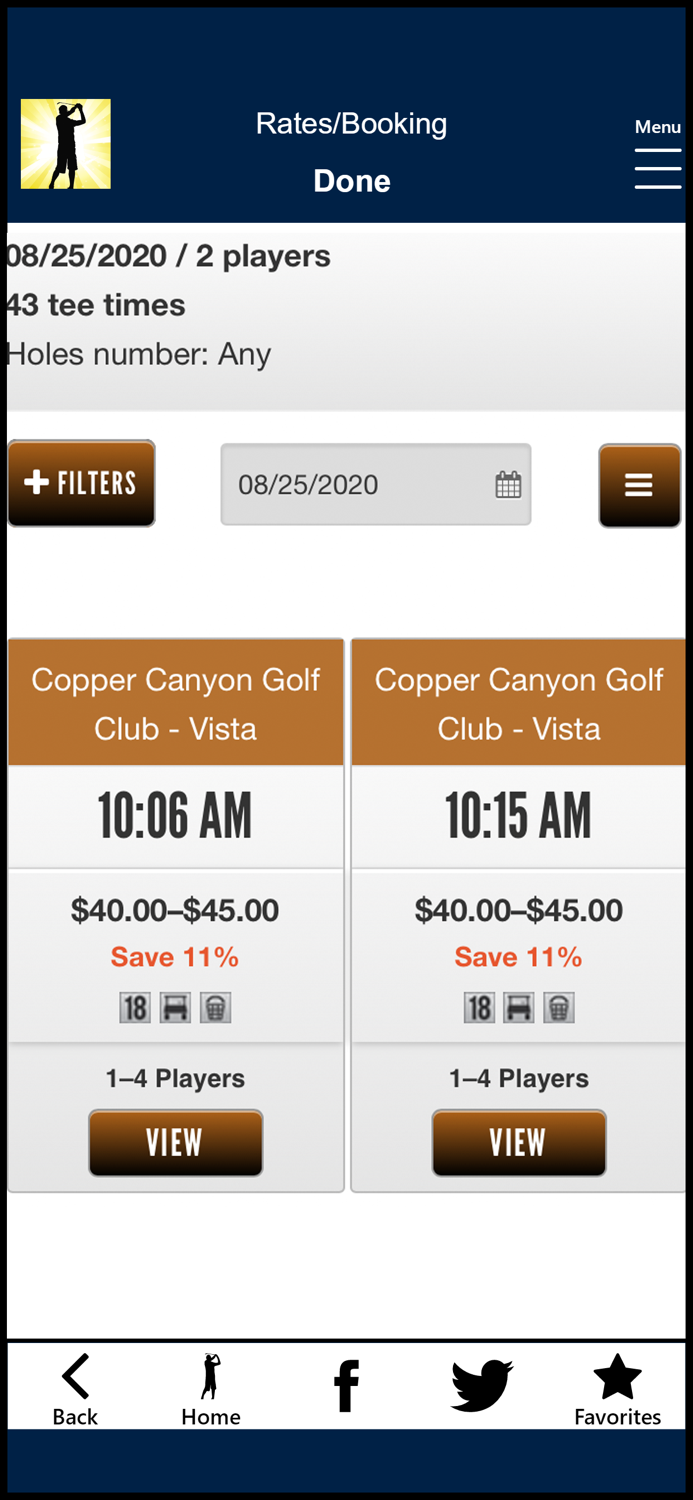Open the Save 11% deal details

174,956
